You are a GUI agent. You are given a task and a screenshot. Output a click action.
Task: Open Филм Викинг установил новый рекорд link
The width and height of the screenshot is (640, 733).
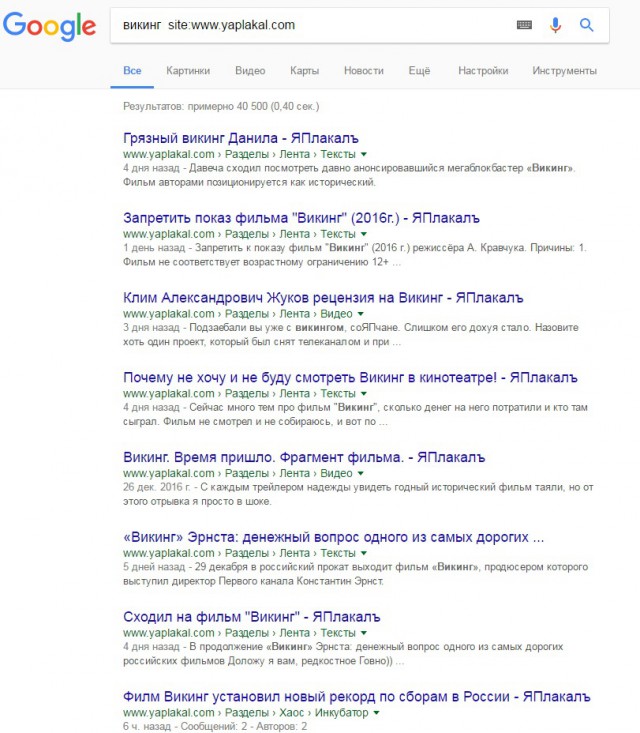coord(357,697)
